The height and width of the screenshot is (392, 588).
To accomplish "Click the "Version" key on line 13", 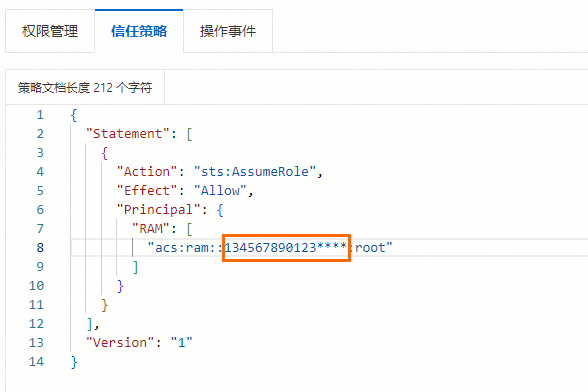I will point(120,342).
